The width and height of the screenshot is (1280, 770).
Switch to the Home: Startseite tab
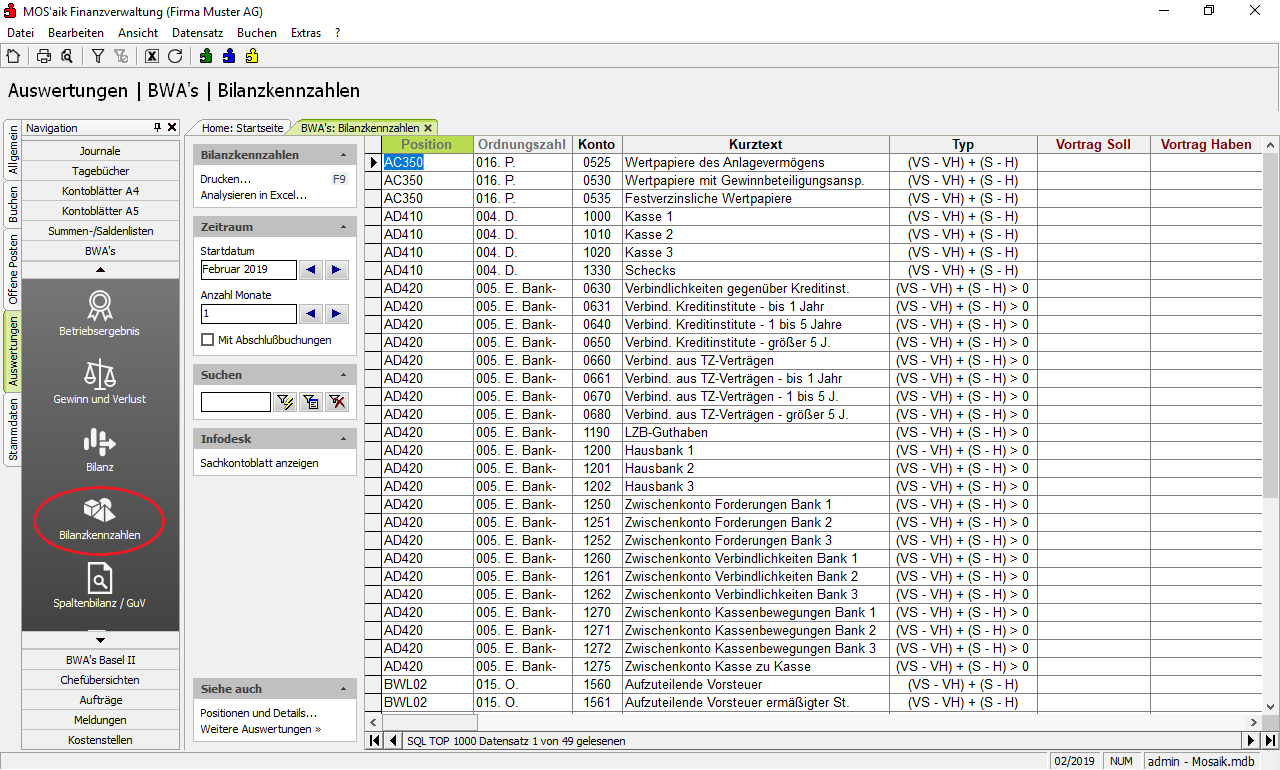[242, 128]
